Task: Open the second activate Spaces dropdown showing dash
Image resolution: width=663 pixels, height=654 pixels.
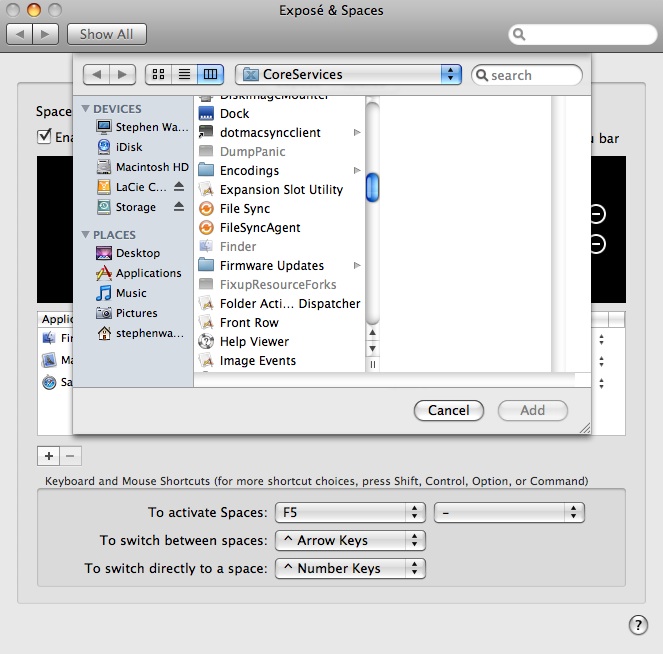Action: pos(509,512)
